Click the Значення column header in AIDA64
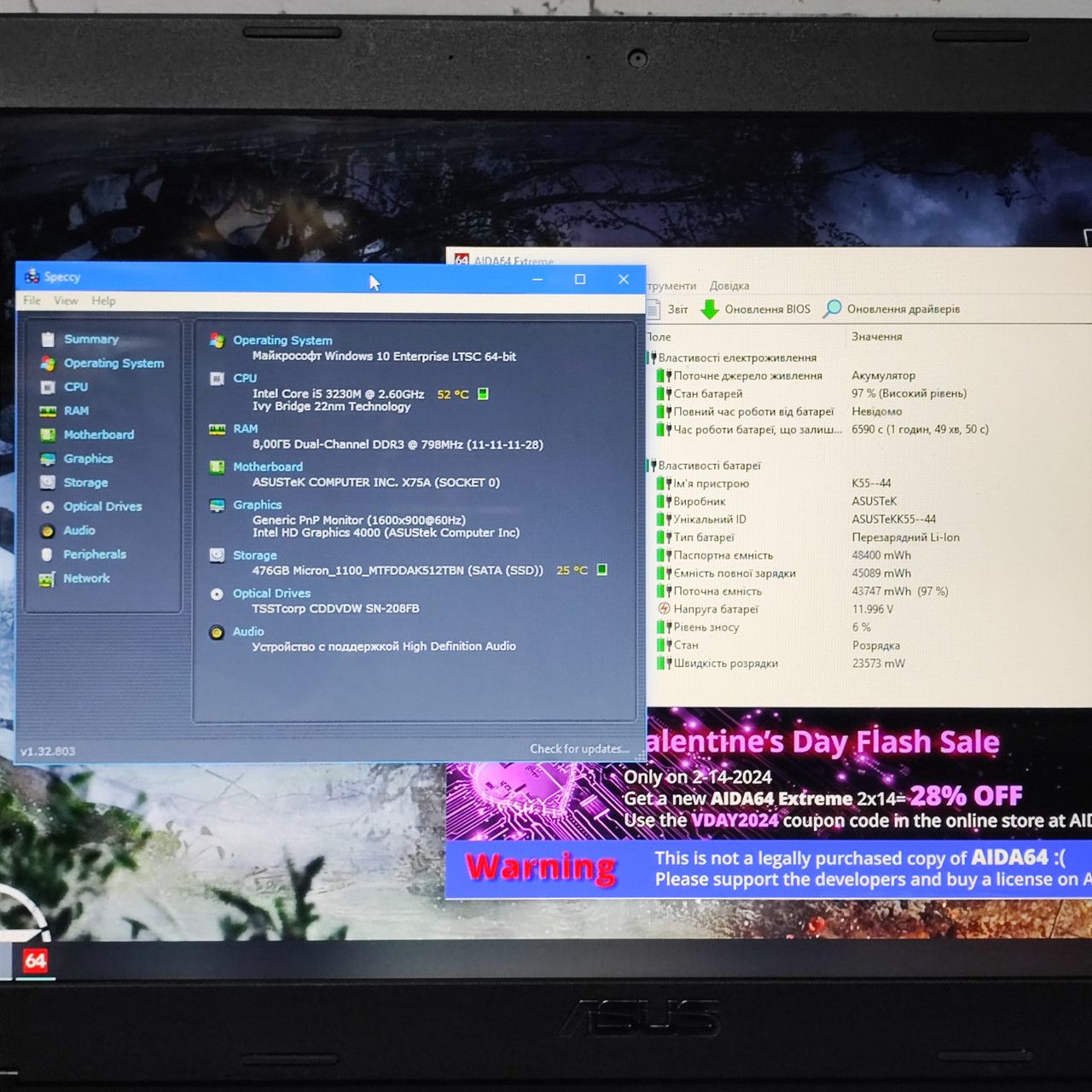This screenshot has height=1092, width=1092. (x=877, y=337)
